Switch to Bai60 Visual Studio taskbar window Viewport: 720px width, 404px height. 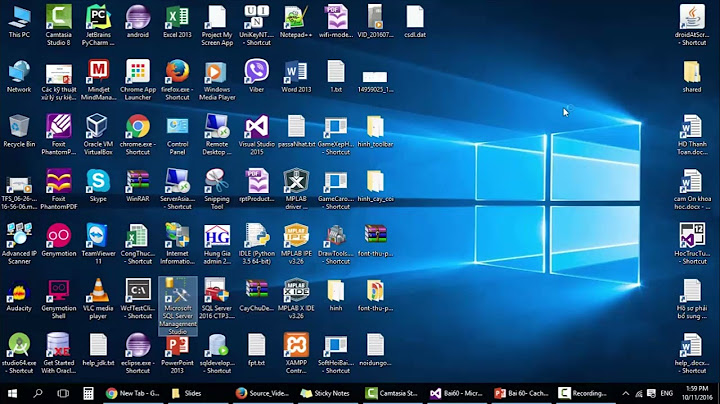(x=457, y=393)
